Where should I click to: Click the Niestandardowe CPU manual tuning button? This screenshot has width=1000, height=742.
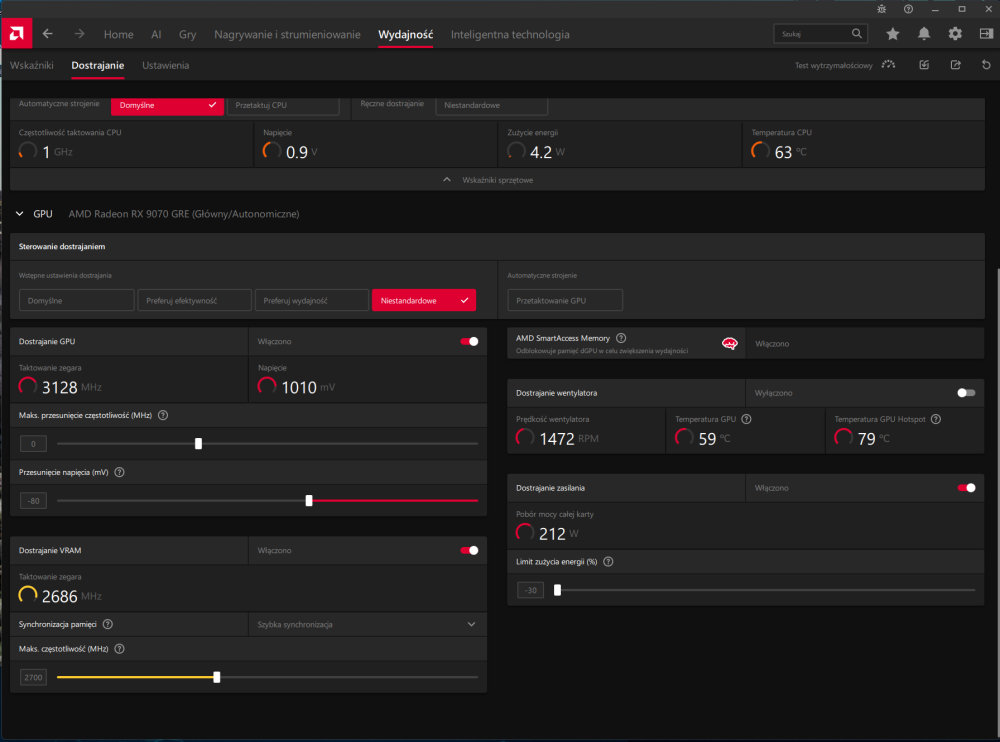coord(492,105)
